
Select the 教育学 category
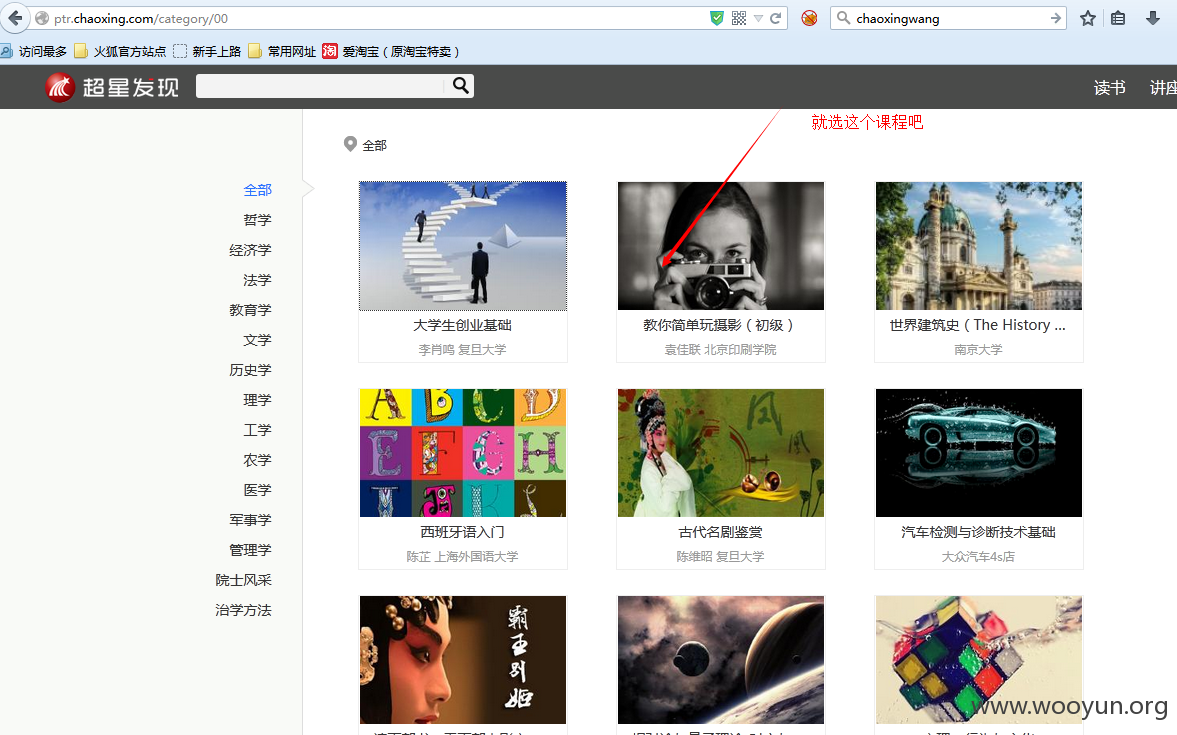point(250,310)
